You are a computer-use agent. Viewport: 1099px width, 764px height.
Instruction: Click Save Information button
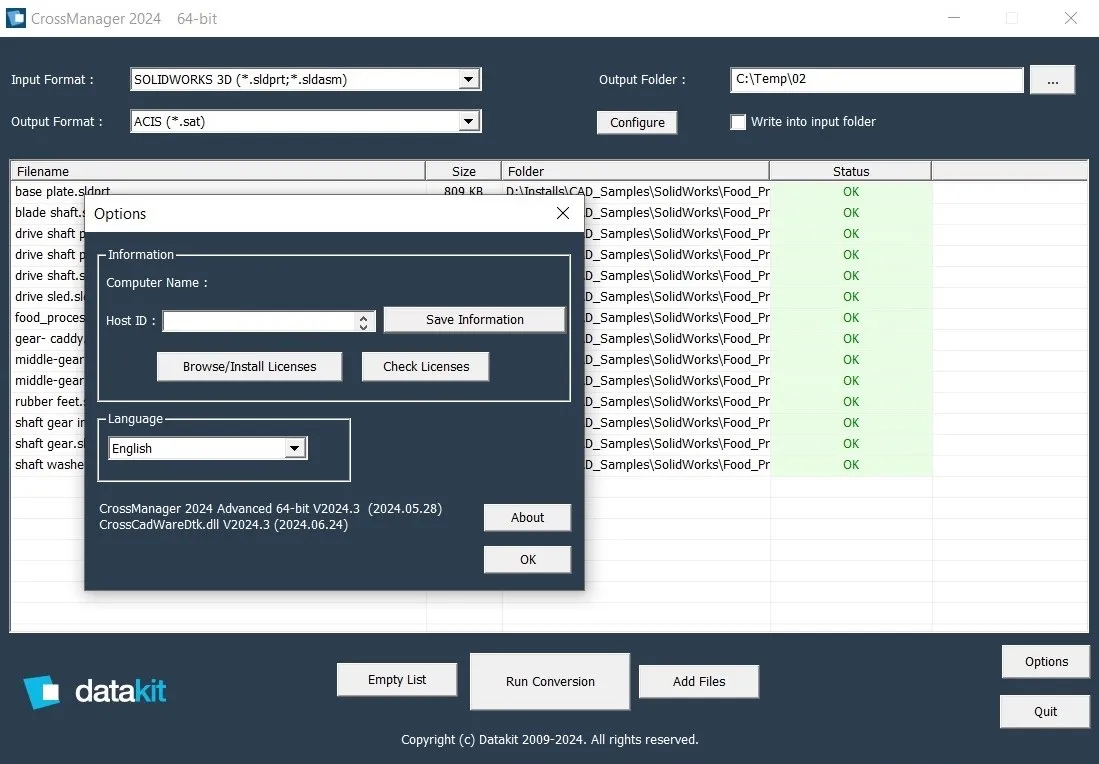click(475, 320)
